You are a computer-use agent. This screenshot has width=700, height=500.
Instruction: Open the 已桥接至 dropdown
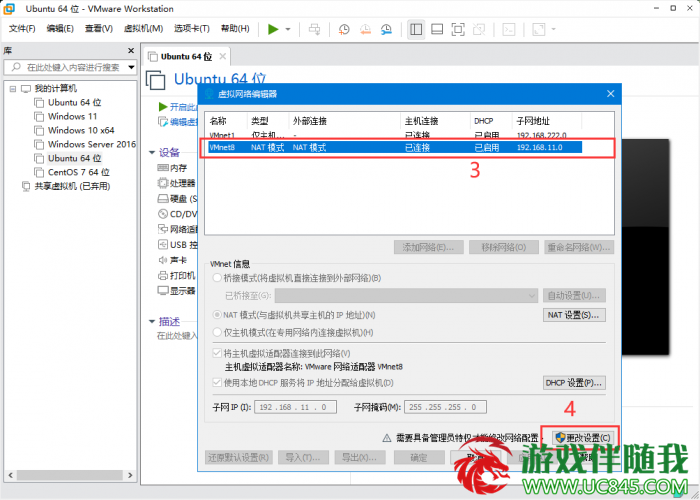click(406, 296)
